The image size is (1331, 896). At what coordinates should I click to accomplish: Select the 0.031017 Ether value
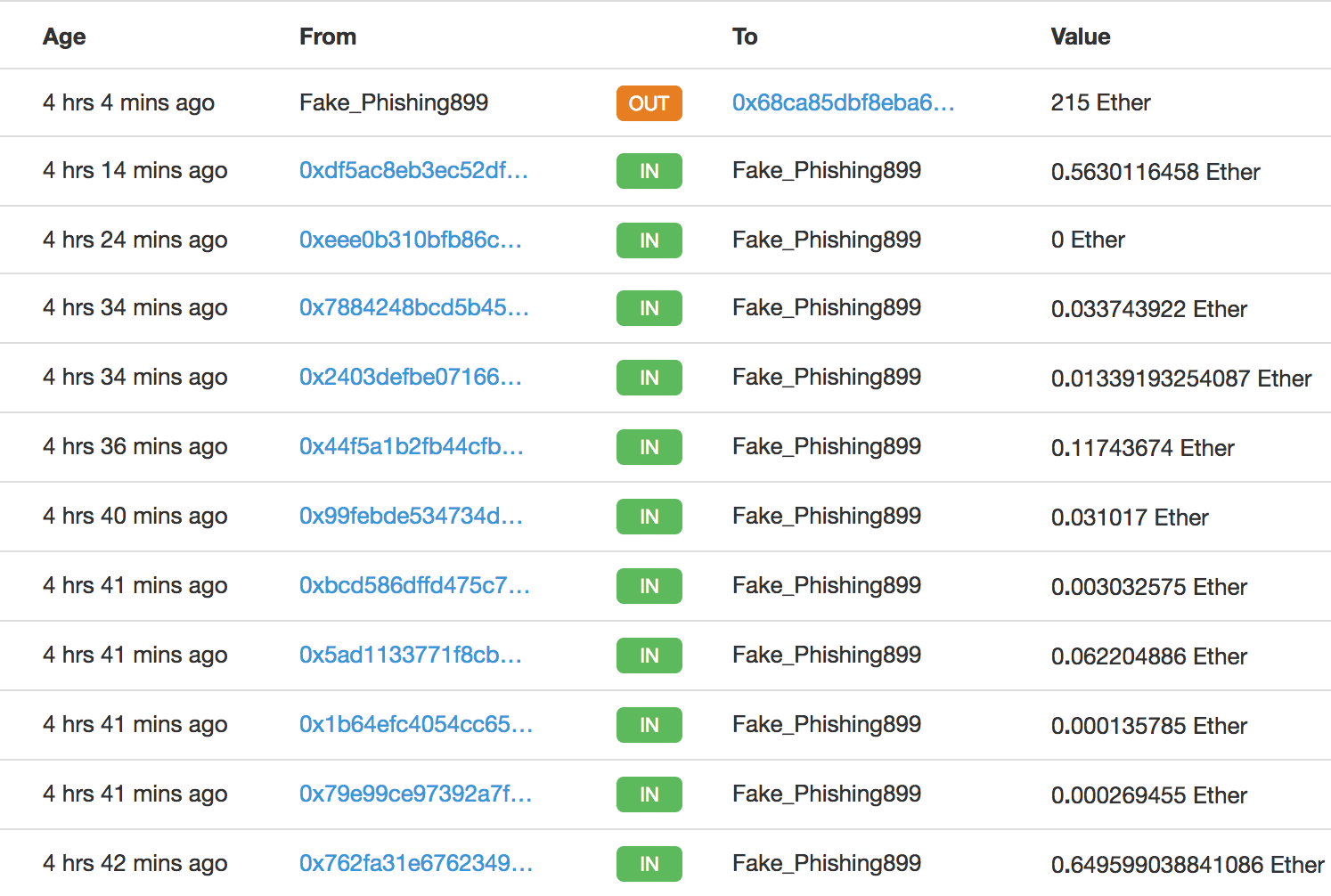(x=1130, y=517)
